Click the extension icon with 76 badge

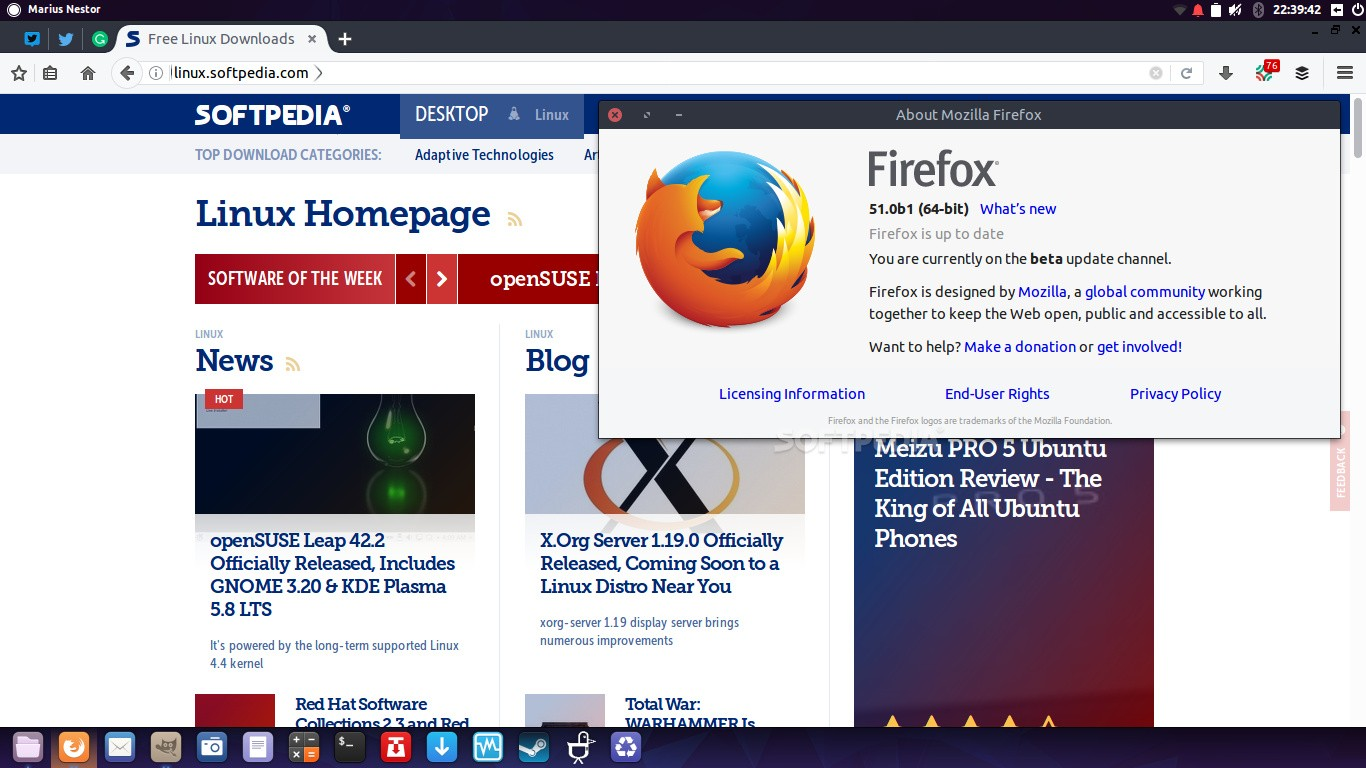[x=1266, y=72]
